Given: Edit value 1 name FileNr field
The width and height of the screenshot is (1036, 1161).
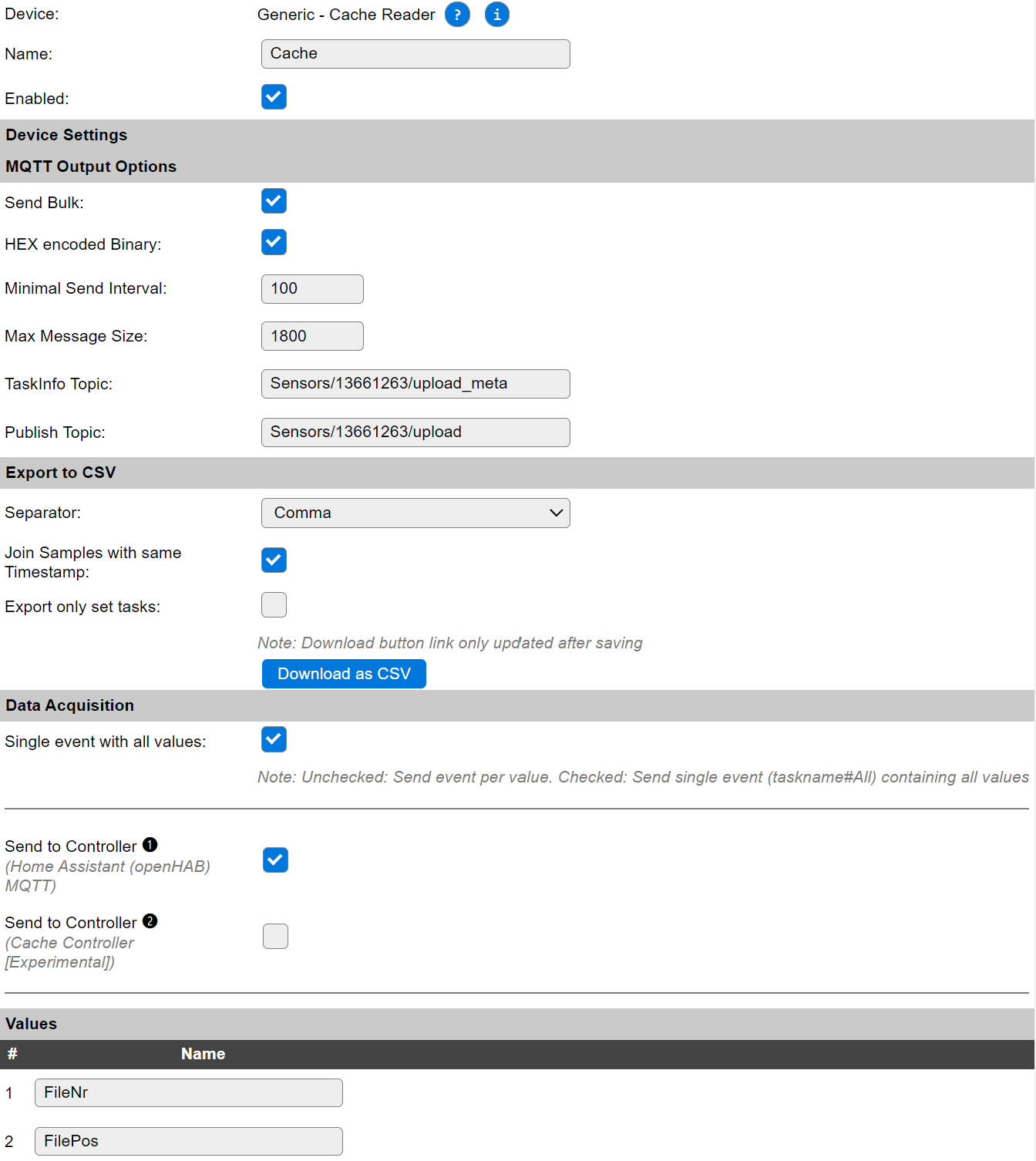Looking at the screenshot, I should pos(189,1093).
